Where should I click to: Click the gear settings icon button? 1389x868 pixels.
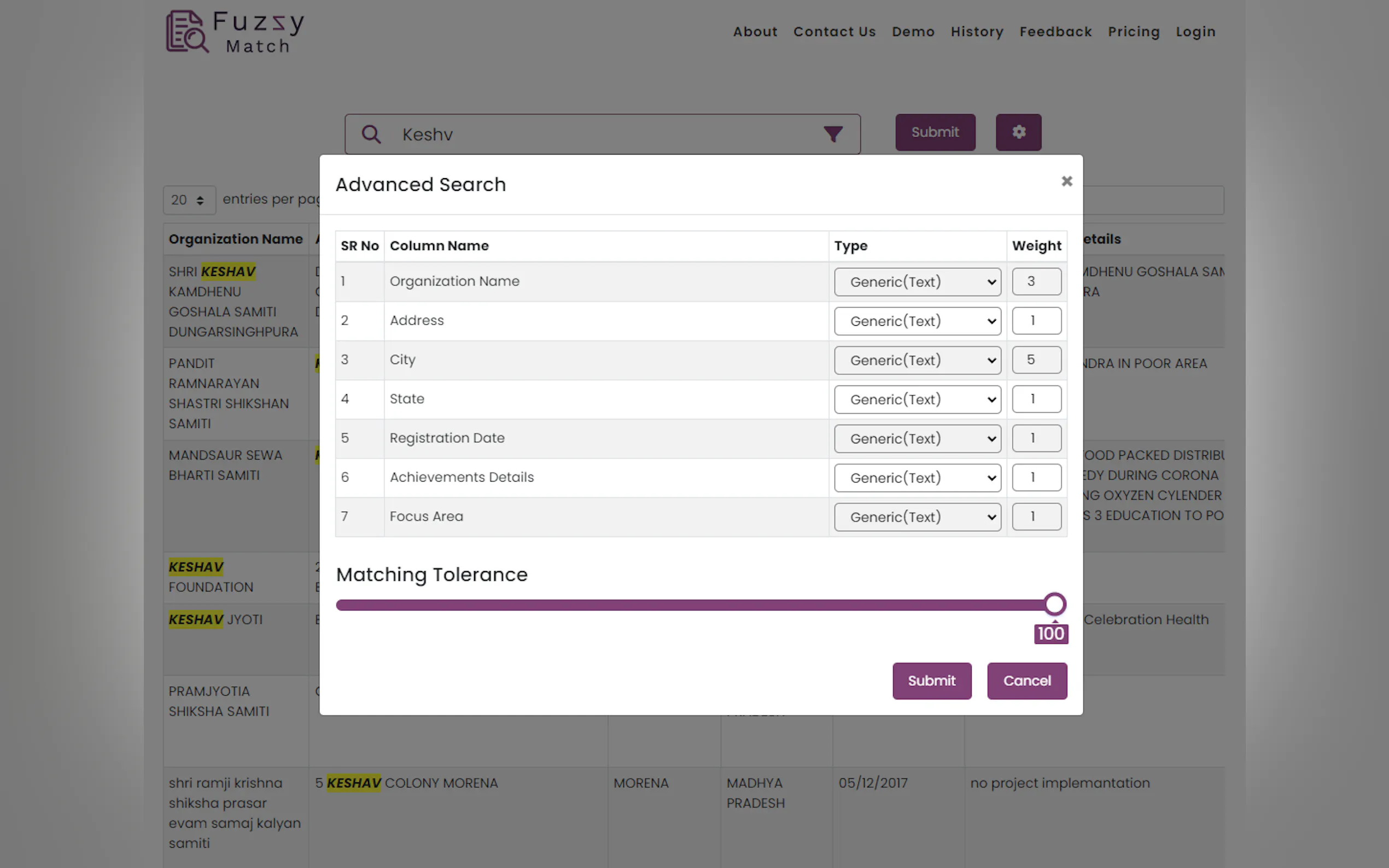1018,132
